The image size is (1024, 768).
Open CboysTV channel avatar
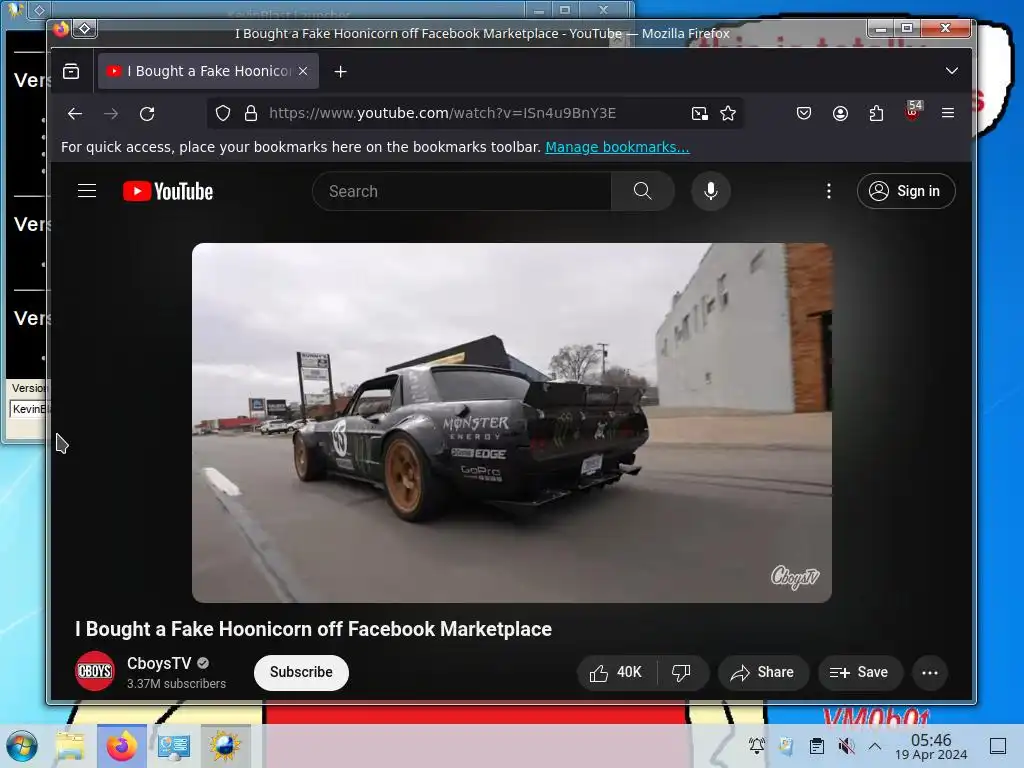click(x=95, y=671)
